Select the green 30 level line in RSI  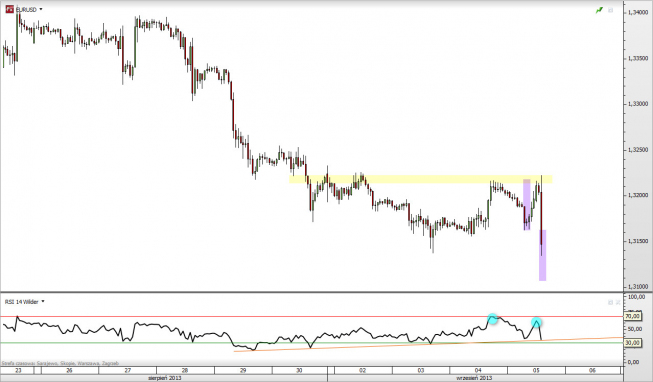312,343
